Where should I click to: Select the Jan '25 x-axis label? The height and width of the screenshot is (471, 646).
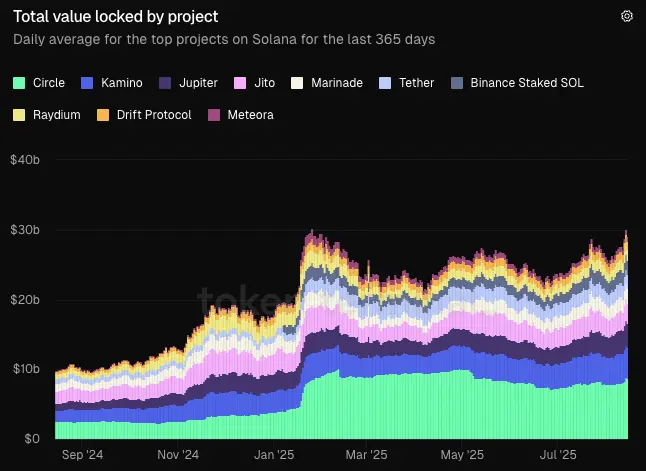coord(274,455)
